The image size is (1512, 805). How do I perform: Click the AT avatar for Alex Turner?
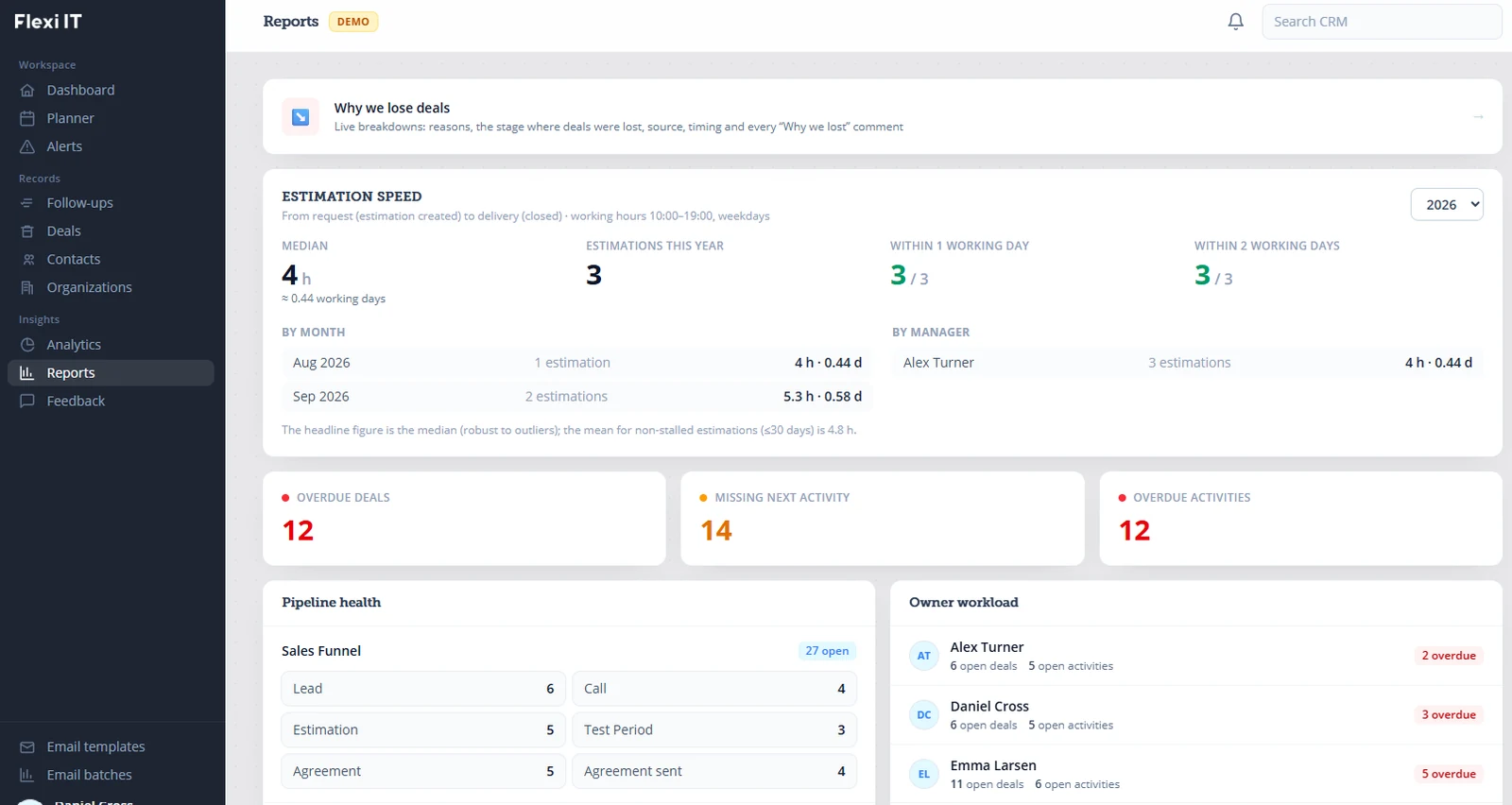point(924,656)
